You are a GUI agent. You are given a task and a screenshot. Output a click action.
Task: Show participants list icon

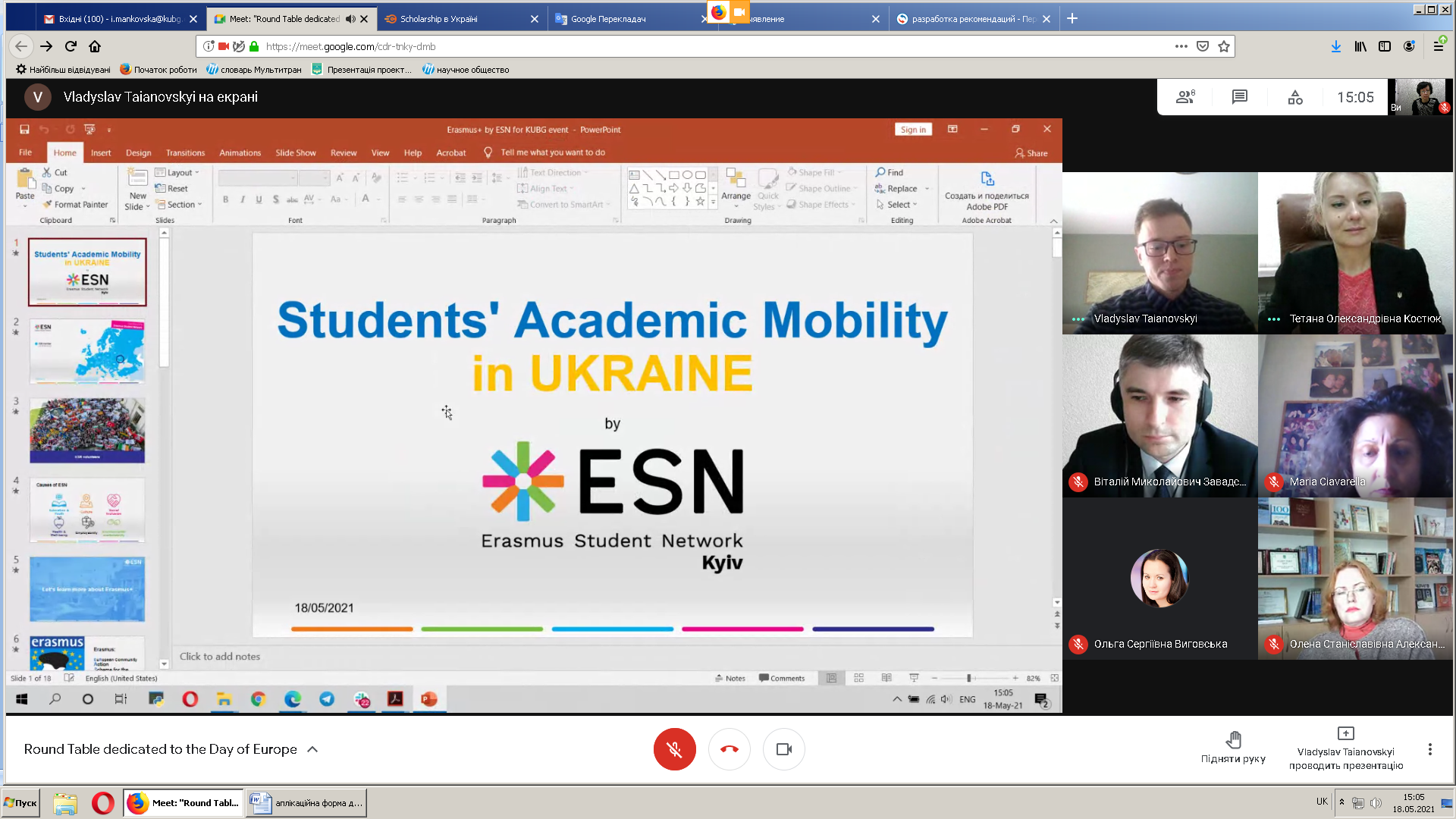(x=1185, y=97)
